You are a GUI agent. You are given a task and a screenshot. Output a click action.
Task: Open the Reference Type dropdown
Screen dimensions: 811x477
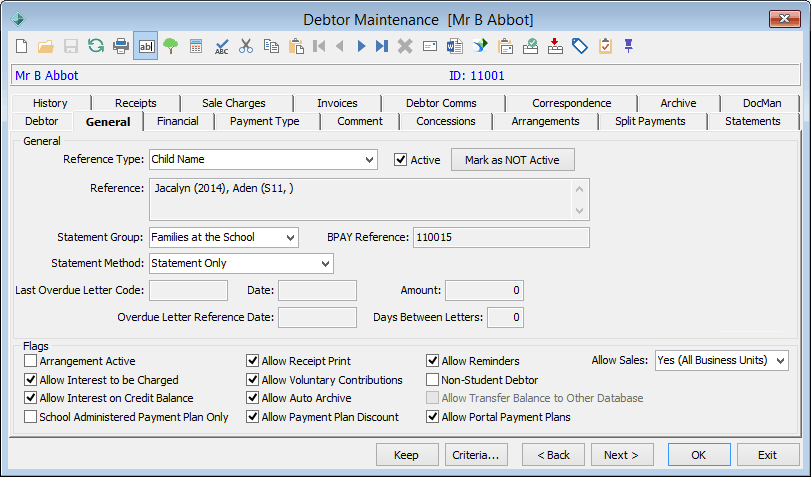(x=263, y=159)
